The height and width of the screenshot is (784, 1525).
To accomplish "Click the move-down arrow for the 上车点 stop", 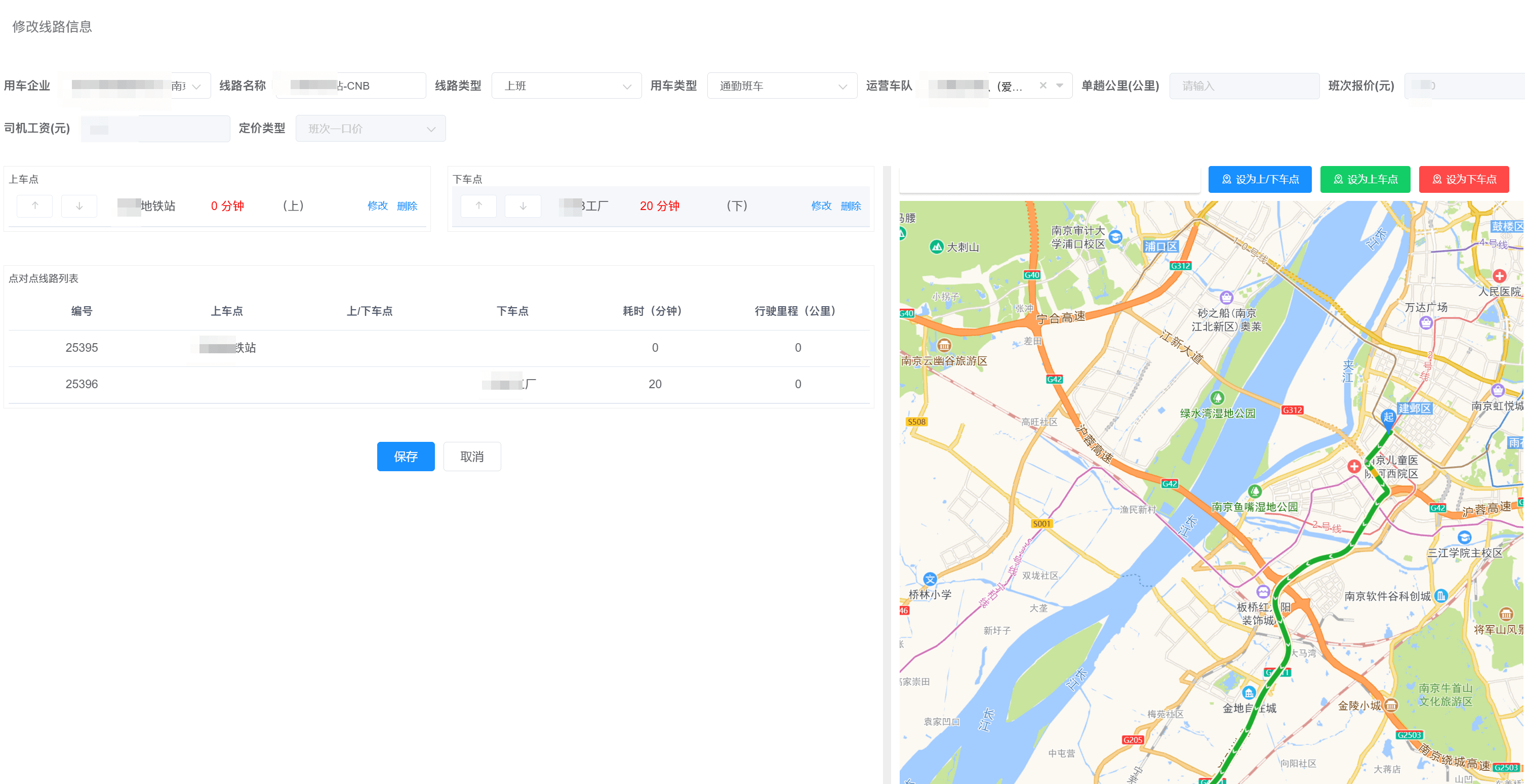I will 79,206.
